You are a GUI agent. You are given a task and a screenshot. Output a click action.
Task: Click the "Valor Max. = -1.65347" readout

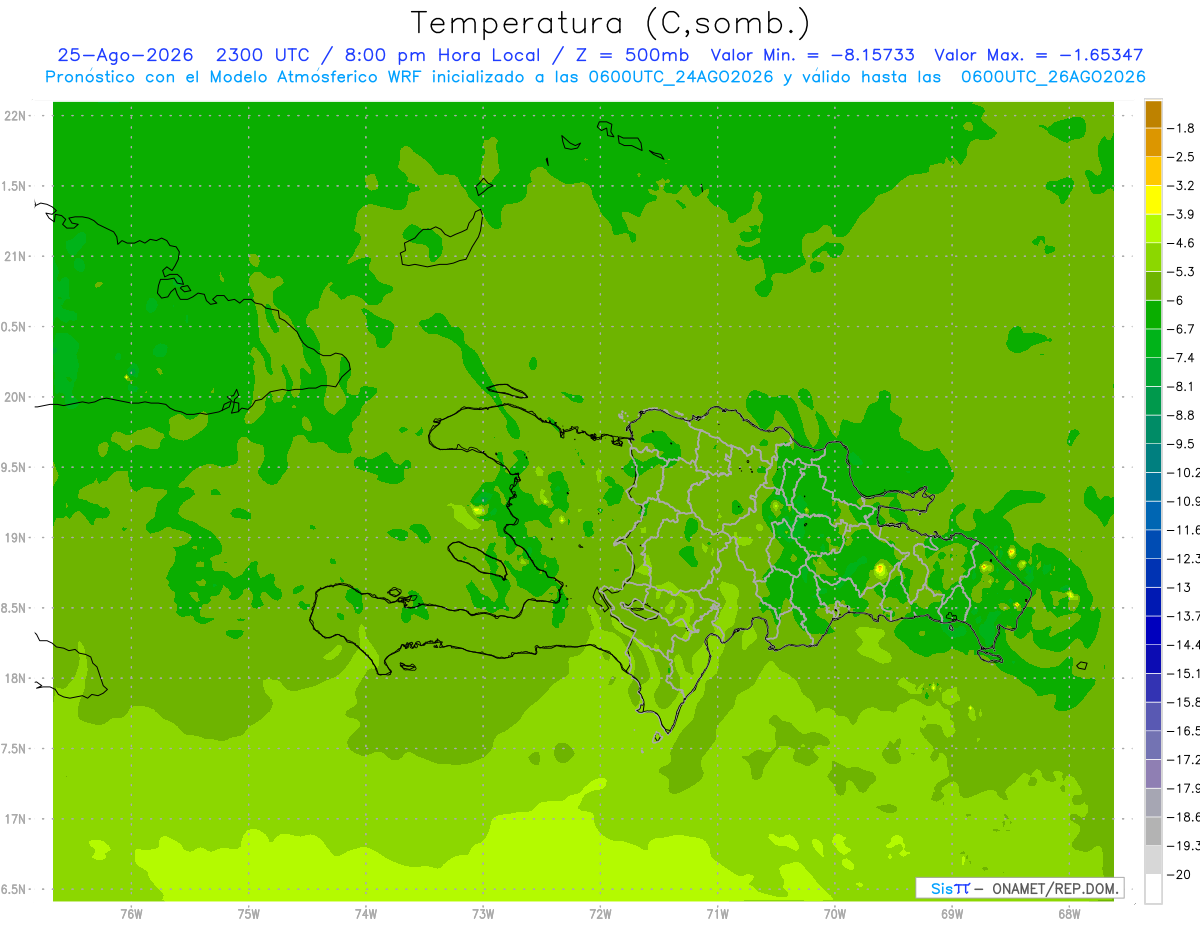pos(1038,56)
